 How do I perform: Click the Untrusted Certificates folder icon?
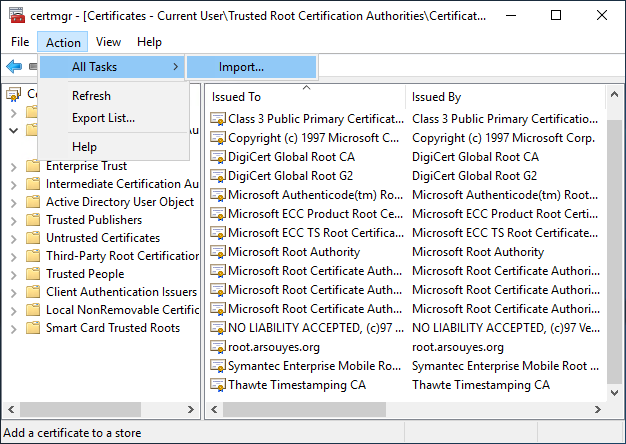point(33,238)
